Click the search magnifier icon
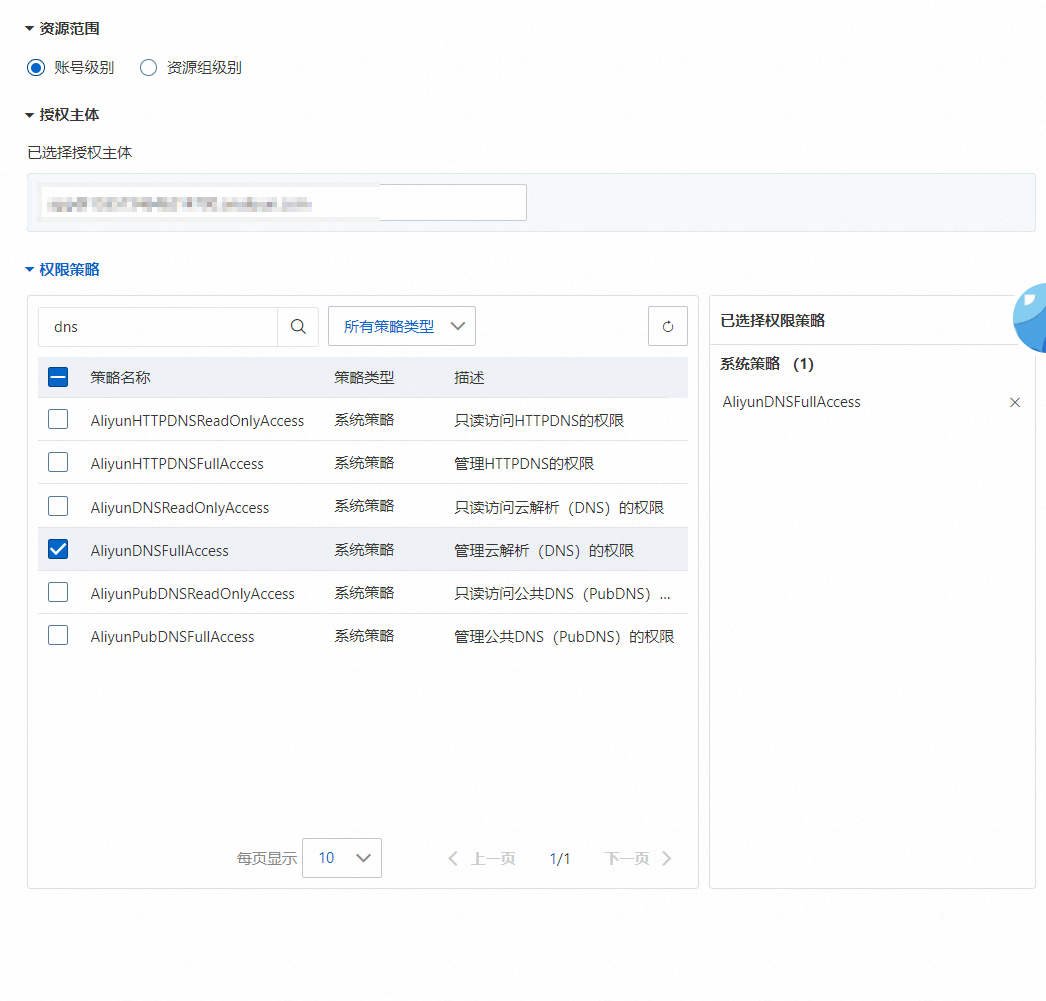The height and width of the screenshot is (1001, 1046). point(298,327)
